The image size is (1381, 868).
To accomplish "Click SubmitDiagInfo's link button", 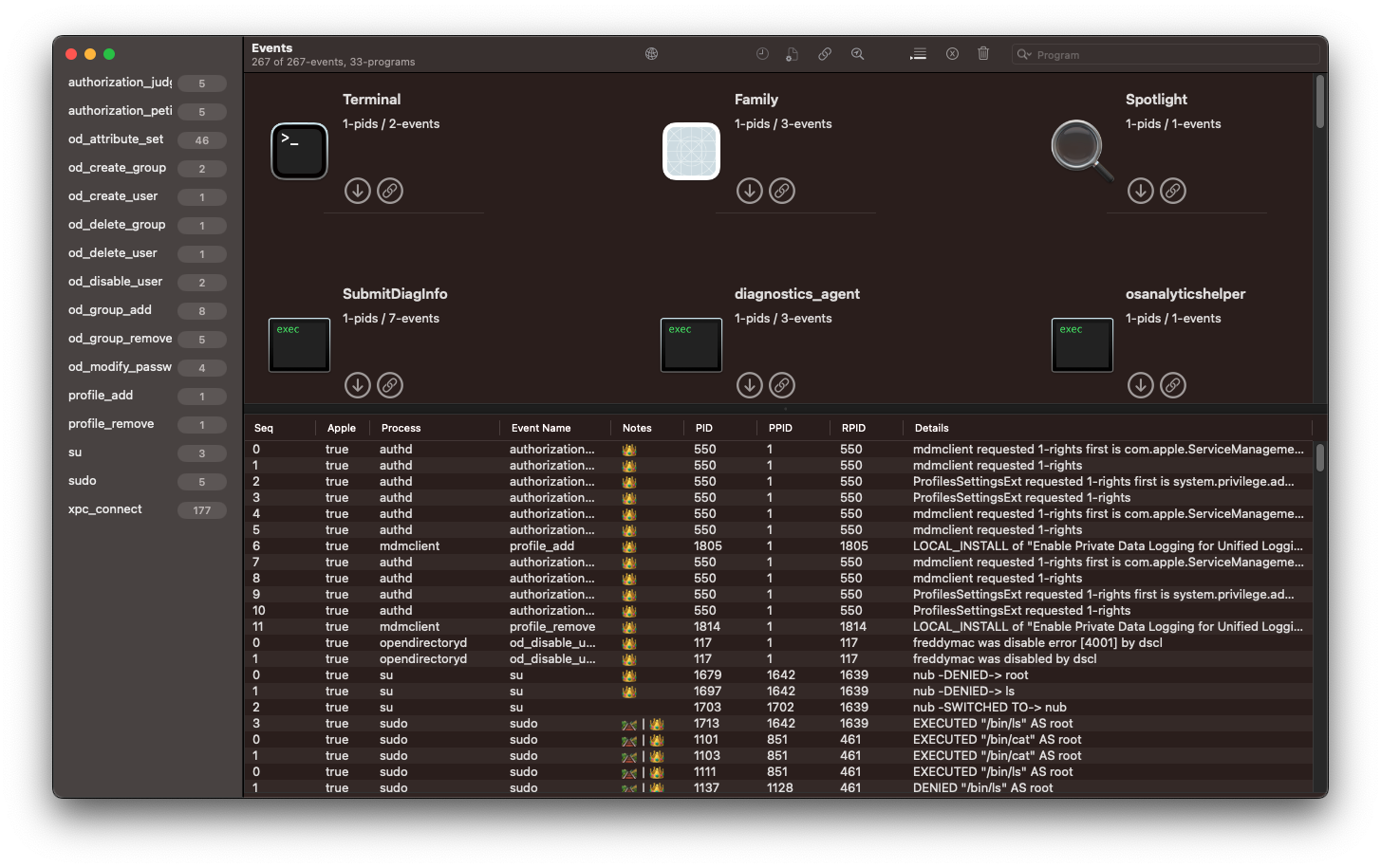I will point(390,385).
